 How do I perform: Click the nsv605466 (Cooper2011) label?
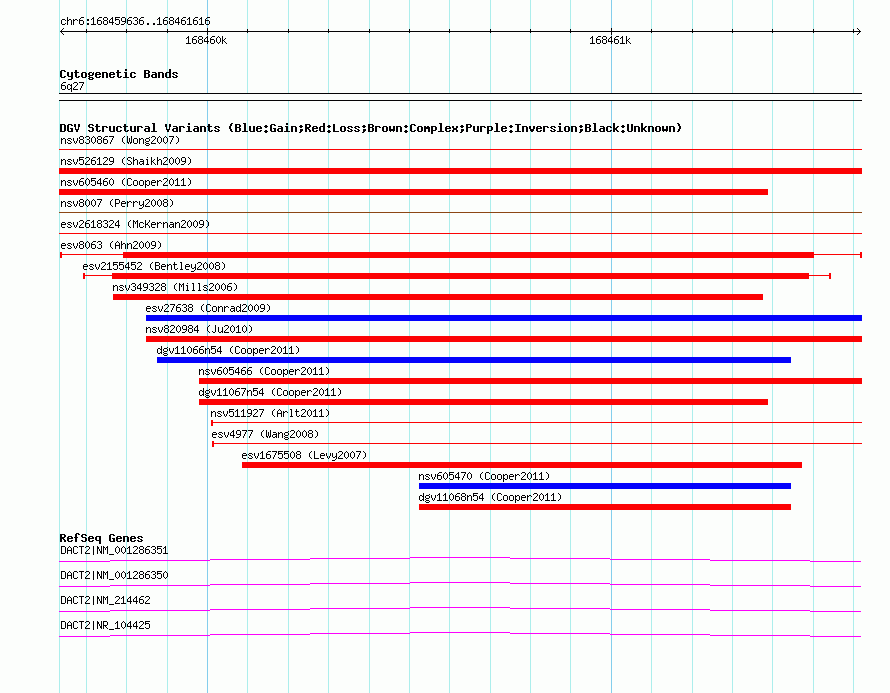pos(264,371)
